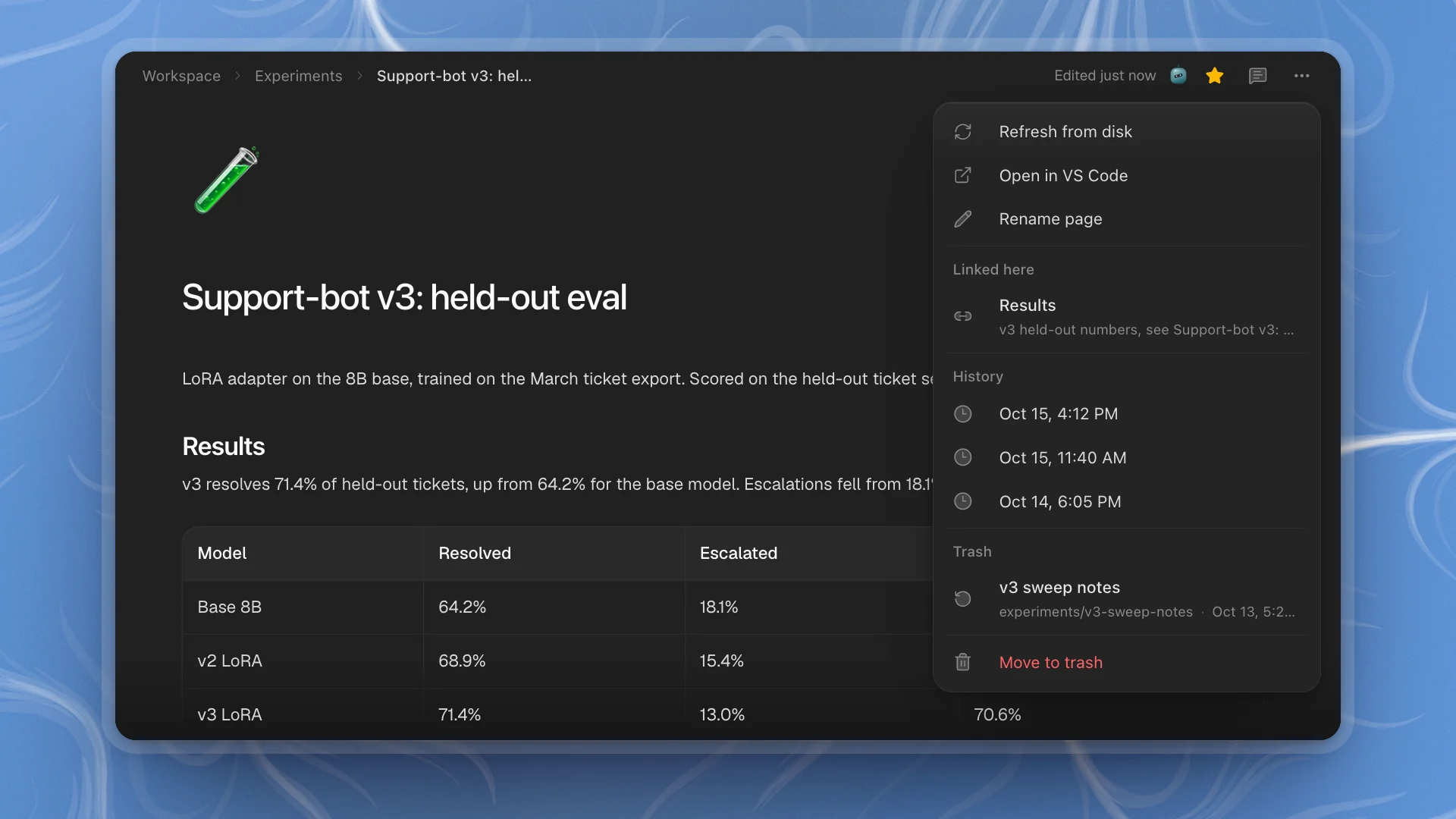Select the 64.2% cell
This screenshot has width=1456, height=819.
click(554, 607)
